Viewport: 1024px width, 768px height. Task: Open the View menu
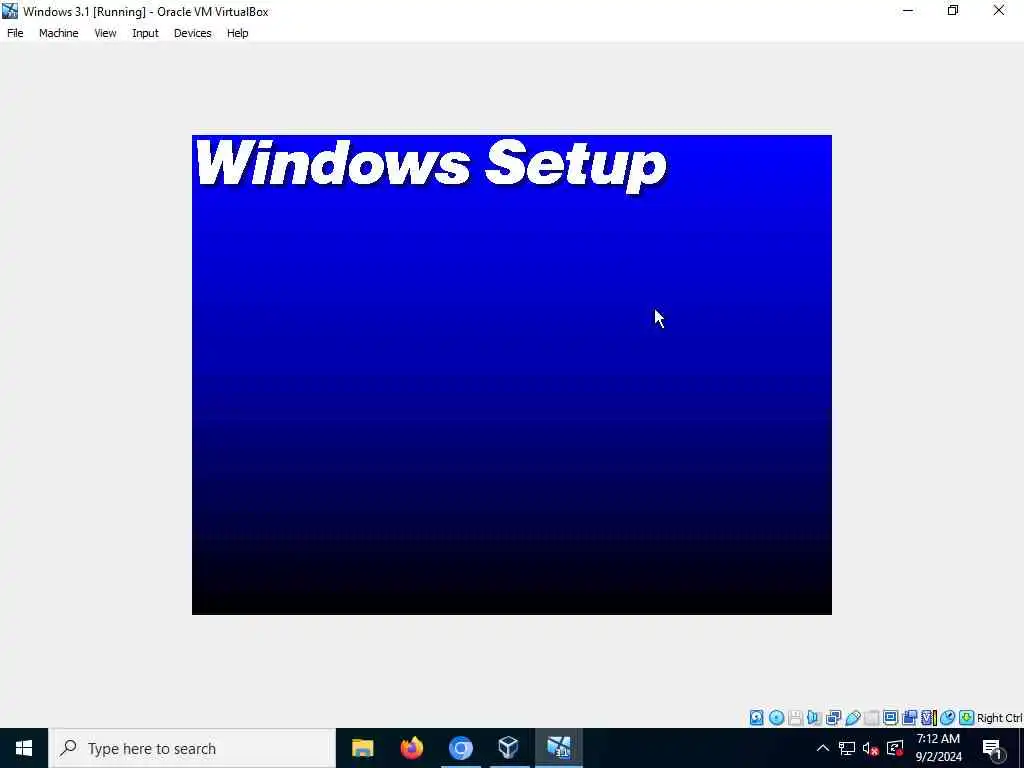[105, 33]
